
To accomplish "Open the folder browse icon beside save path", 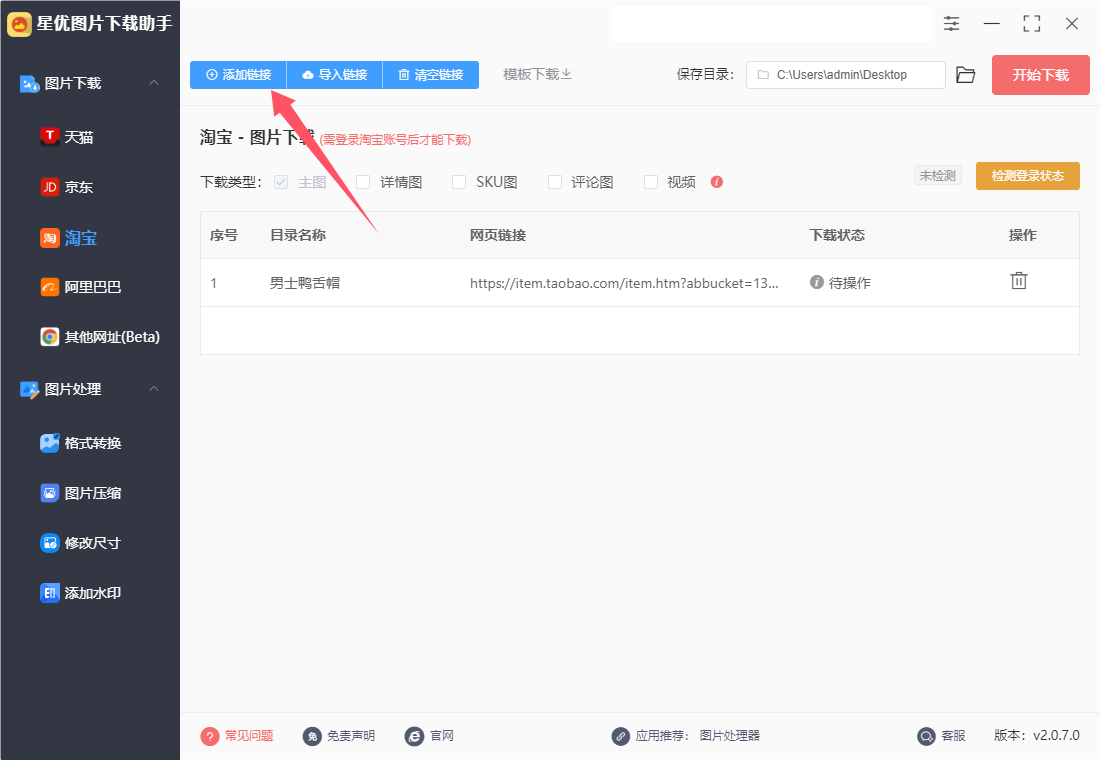I will [x=965, y=75].
